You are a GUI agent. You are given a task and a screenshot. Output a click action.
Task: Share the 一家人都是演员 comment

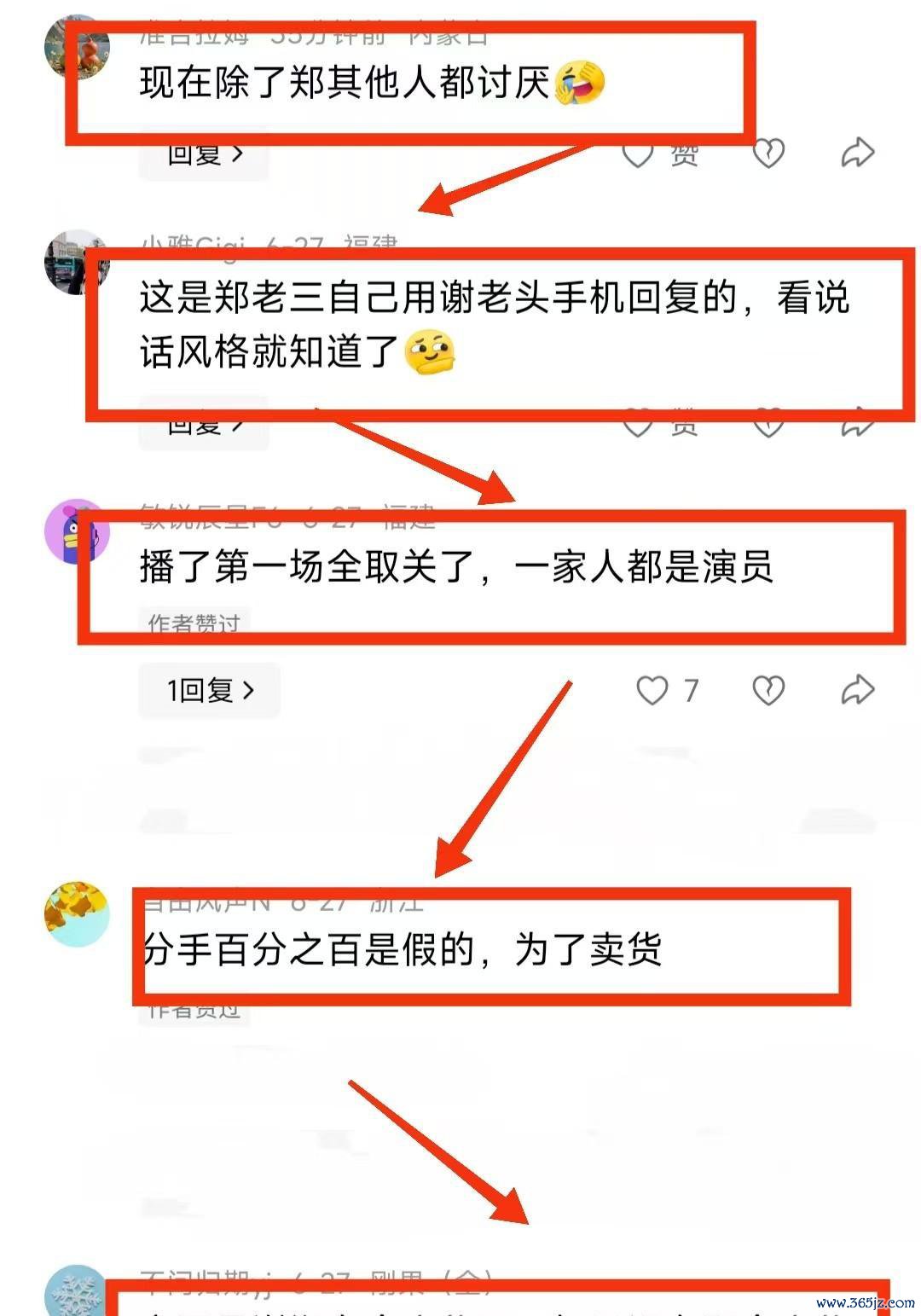857,689
